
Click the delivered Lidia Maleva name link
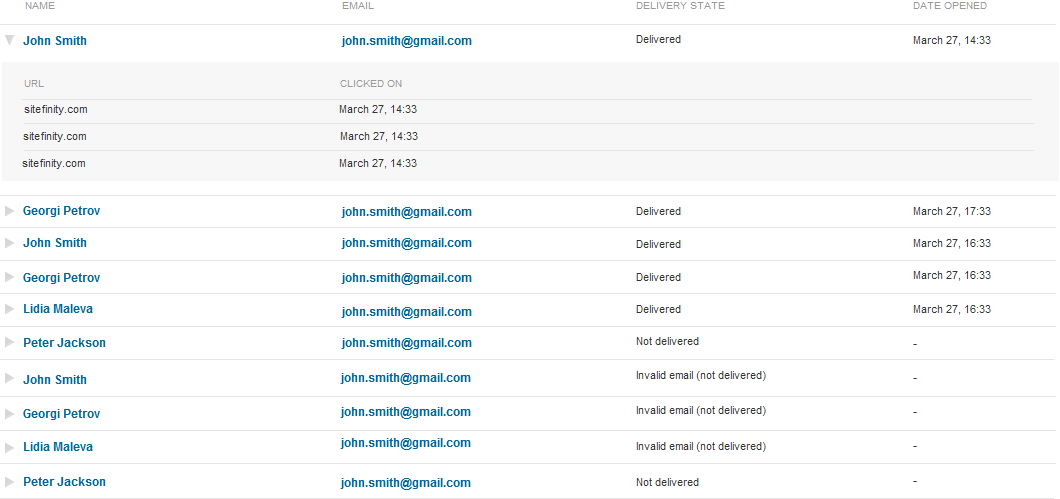(58, 309)
